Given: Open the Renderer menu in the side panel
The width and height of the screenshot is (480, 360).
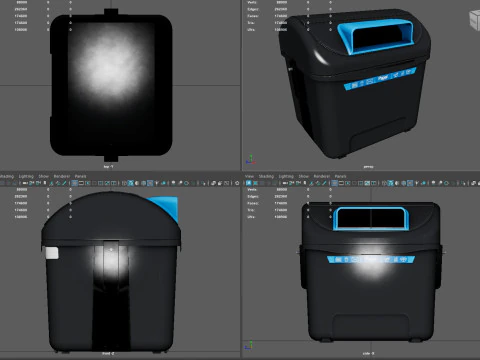Looking at the screenshot, I should tap(322, 176).
